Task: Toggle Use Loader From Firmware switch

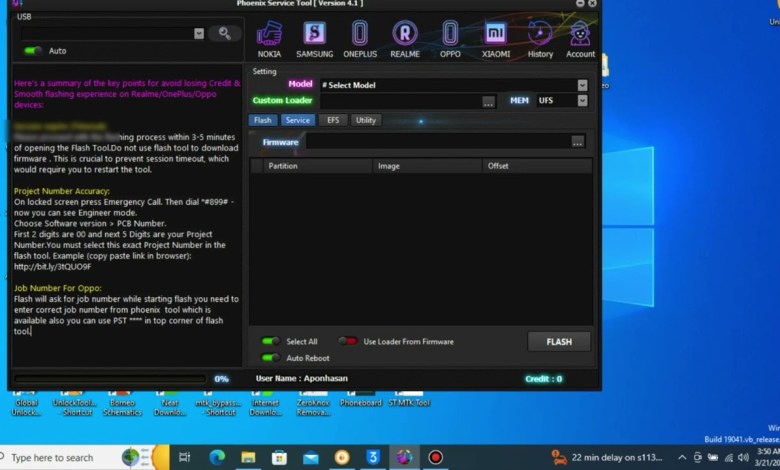Action: [x=348, y=341]
